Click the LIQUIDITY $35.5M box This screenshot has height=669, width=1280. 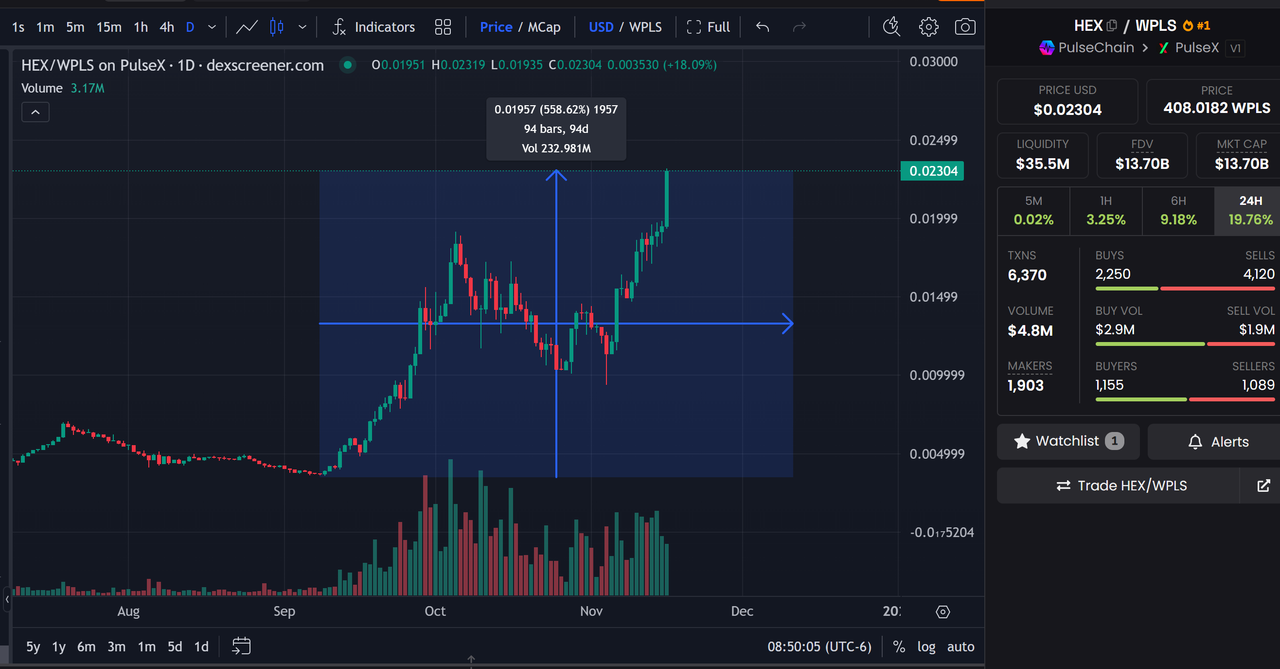coord(1043,155)
